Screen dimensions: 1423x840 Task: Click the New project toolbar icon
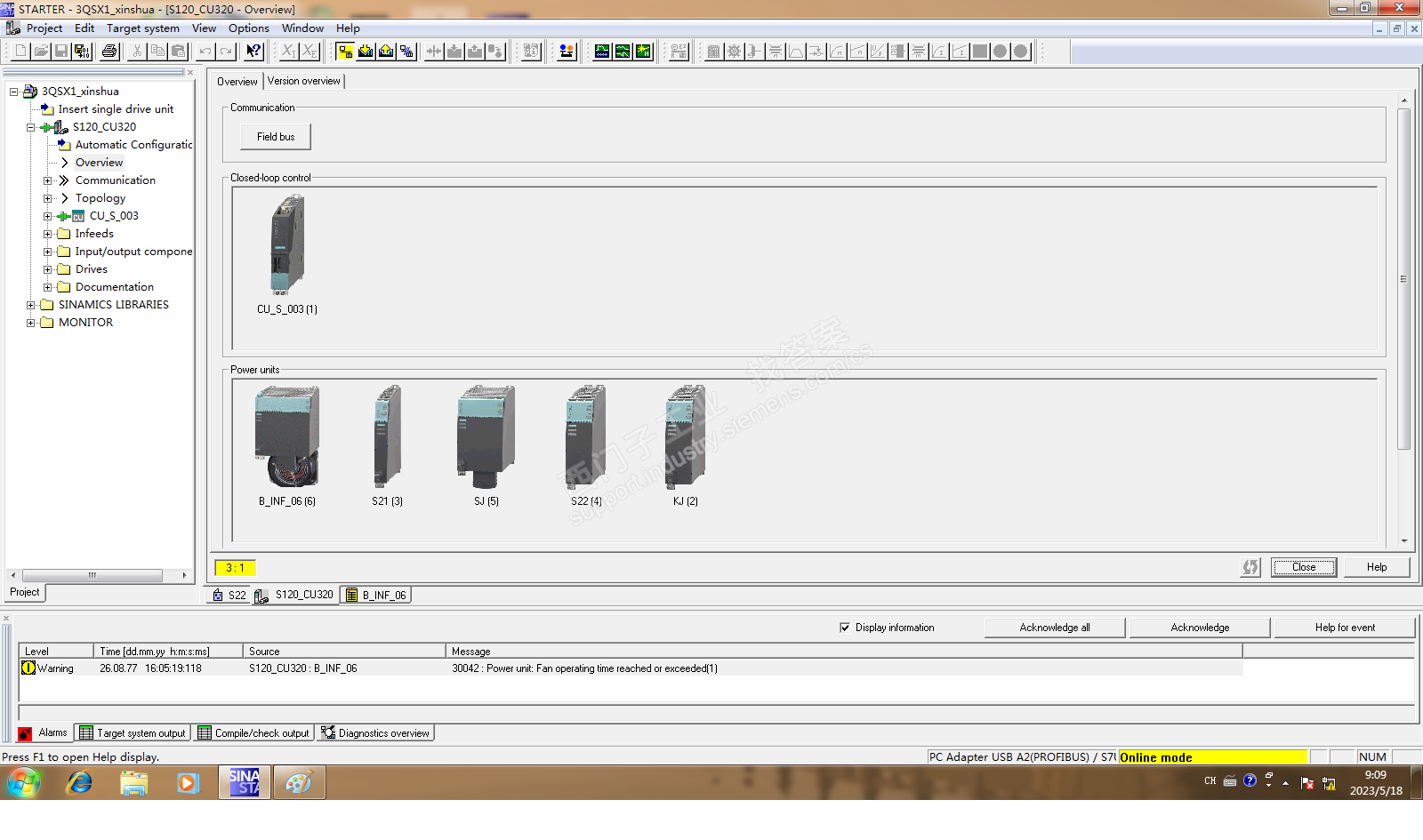(20, 52)
